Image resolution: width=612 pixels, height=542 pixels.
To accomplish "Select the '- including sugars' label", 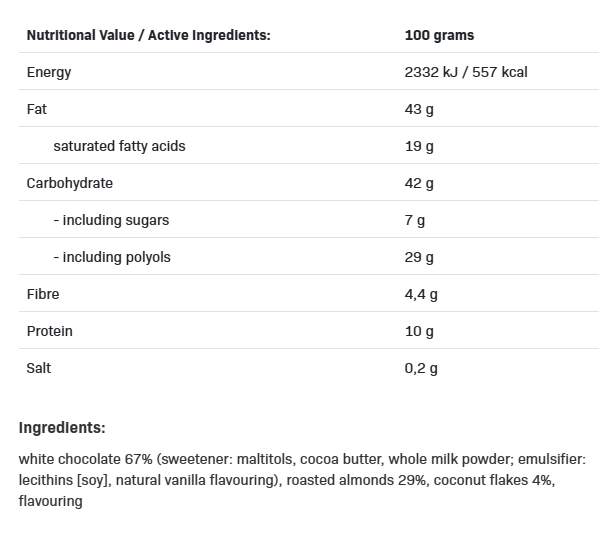I will click(x=111, y=220).
